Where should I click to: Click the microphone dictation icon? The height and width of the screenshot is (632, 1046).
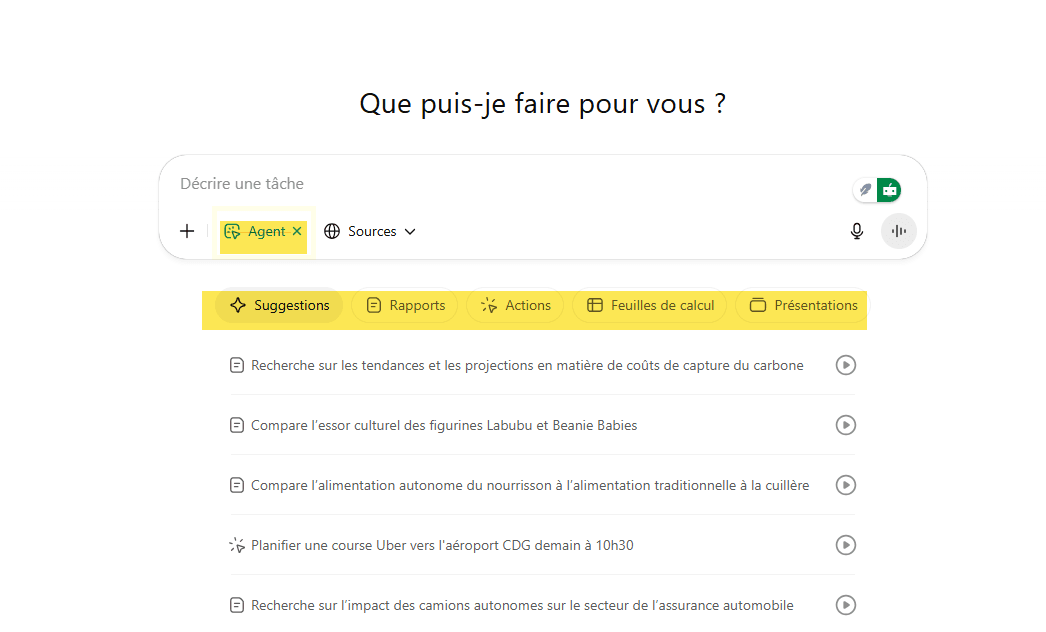coord(856,231)
